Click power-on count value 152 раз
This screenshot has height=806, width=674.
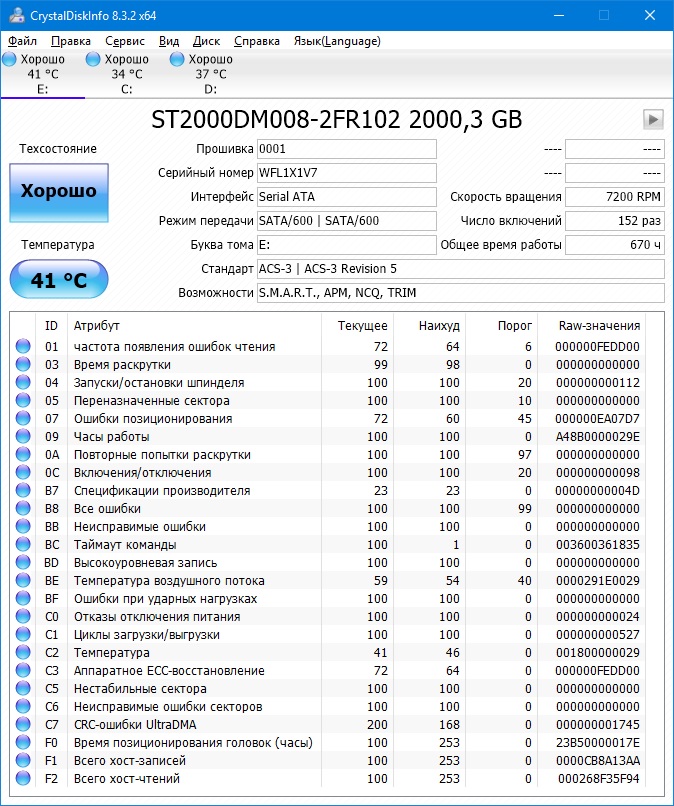pos(615,221)
